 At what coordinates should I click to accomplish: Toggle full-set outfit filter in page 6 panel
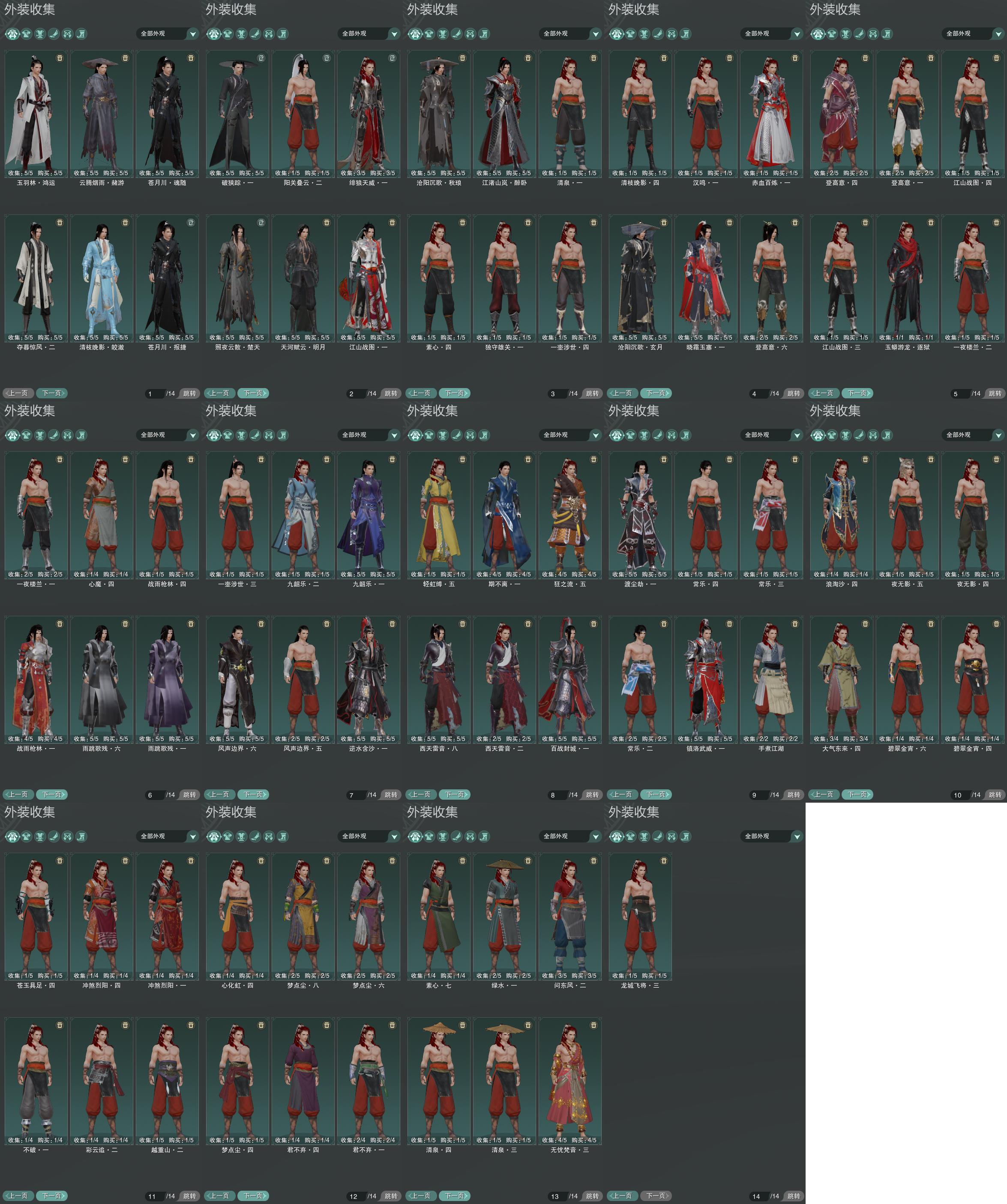(x=12, y=435)
